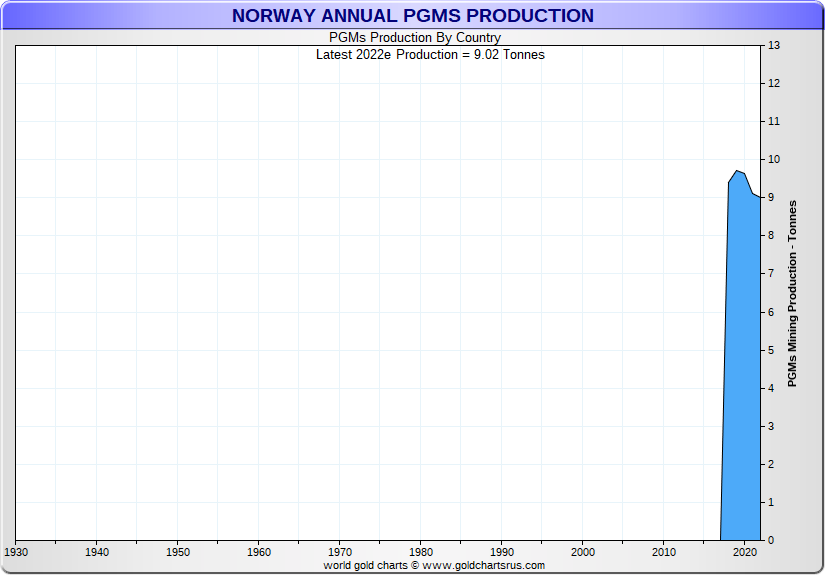This screenshot has height=575, width=825.
Task: Select the 2010 year label on x-axis
Action: tap(664, 552)
